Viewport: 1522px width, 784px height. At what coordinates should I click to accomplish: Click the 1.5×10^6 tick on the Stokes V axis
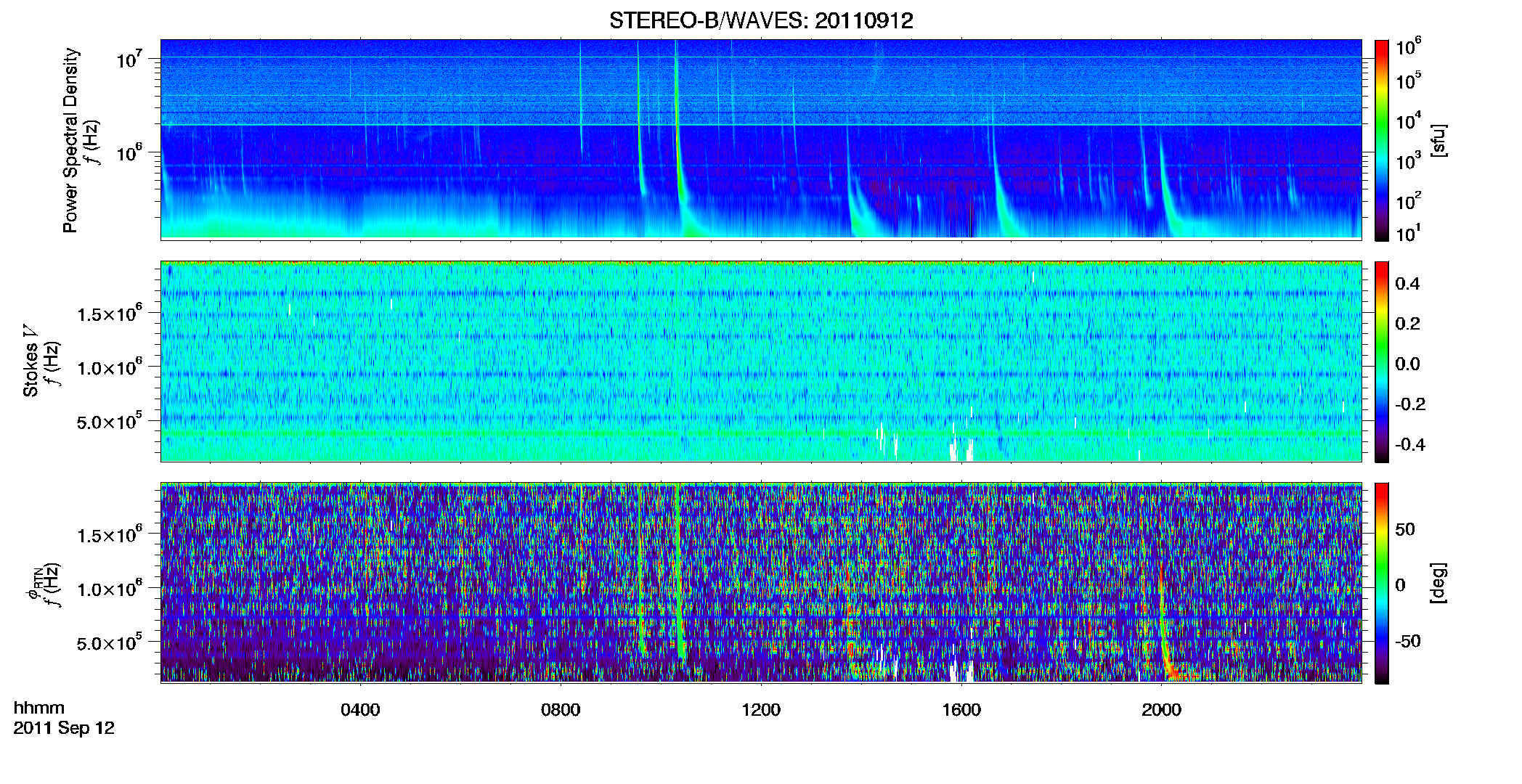pyautogui.click(x=110, y=313)
